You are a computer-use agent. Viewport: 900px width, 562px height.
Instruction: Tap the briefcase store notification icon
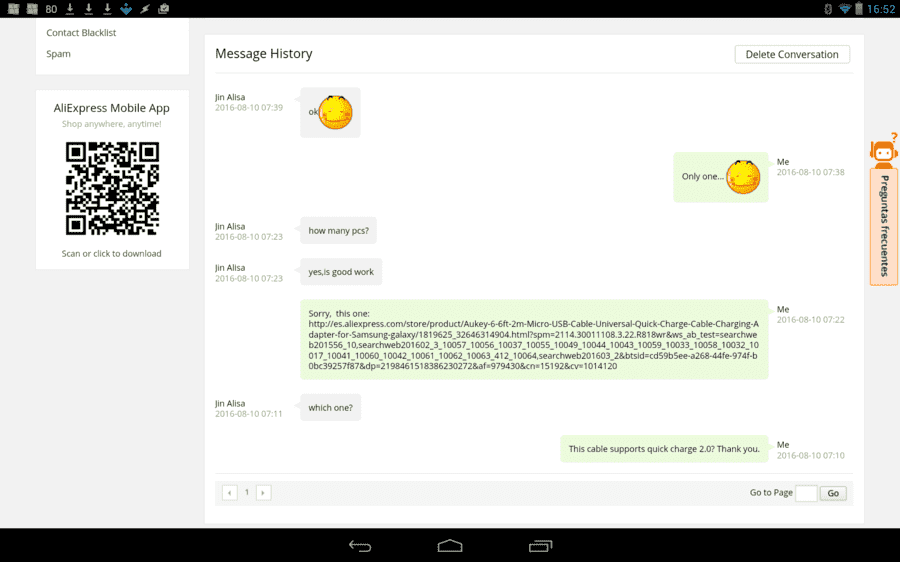[164, 9]
